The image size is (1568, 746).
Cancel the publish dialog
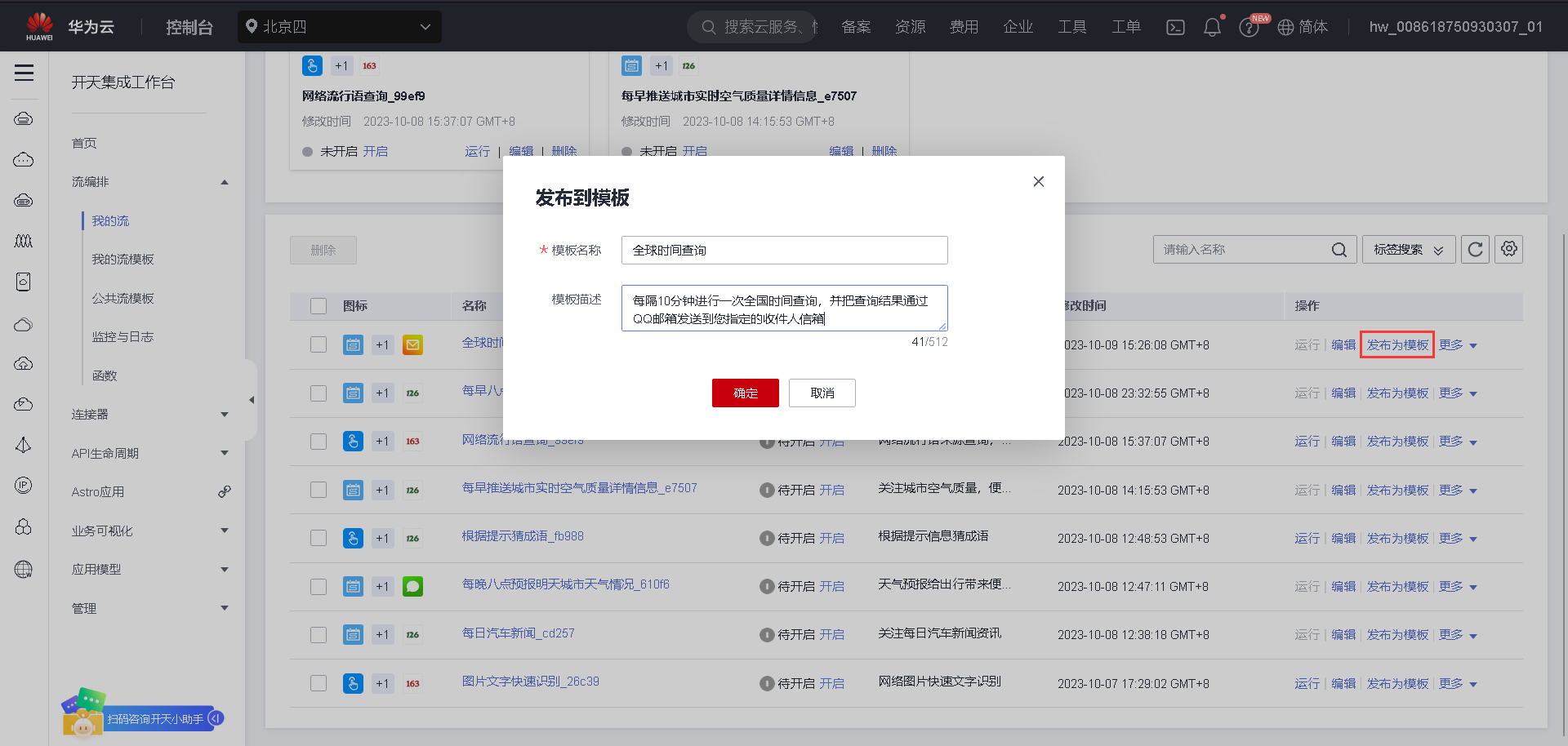coord(822,393)
